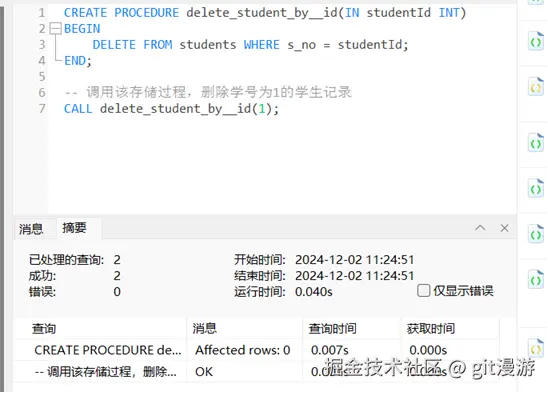Image resolution: width=548 pixels, height=393 pixels.
Task: Click the END; line in the editor
Action: coord(78,61)
